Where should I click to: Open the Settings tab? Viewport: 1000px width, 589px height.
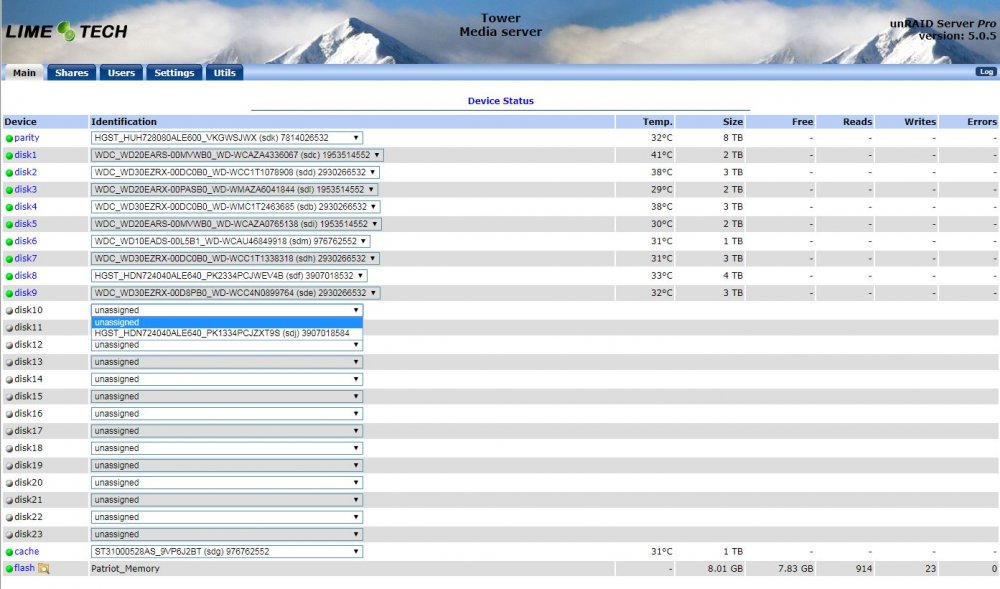[174, 73]
